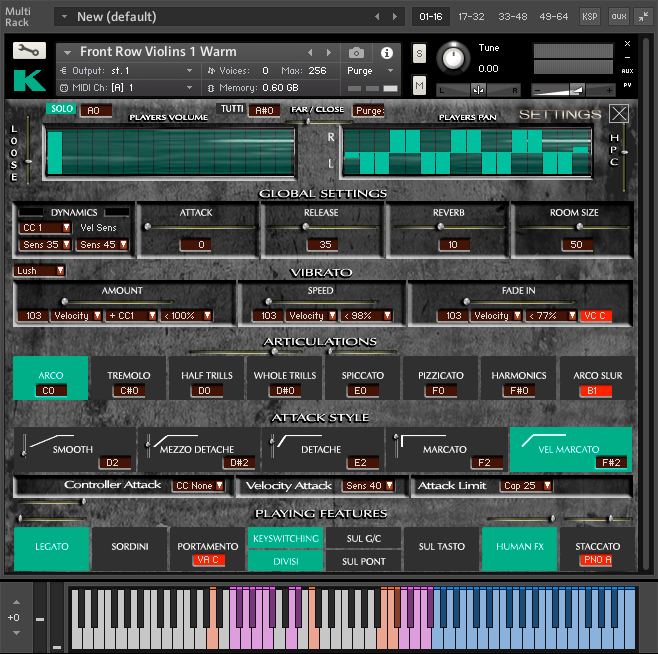Toggle Keyswitching on or off

point(285,538)
